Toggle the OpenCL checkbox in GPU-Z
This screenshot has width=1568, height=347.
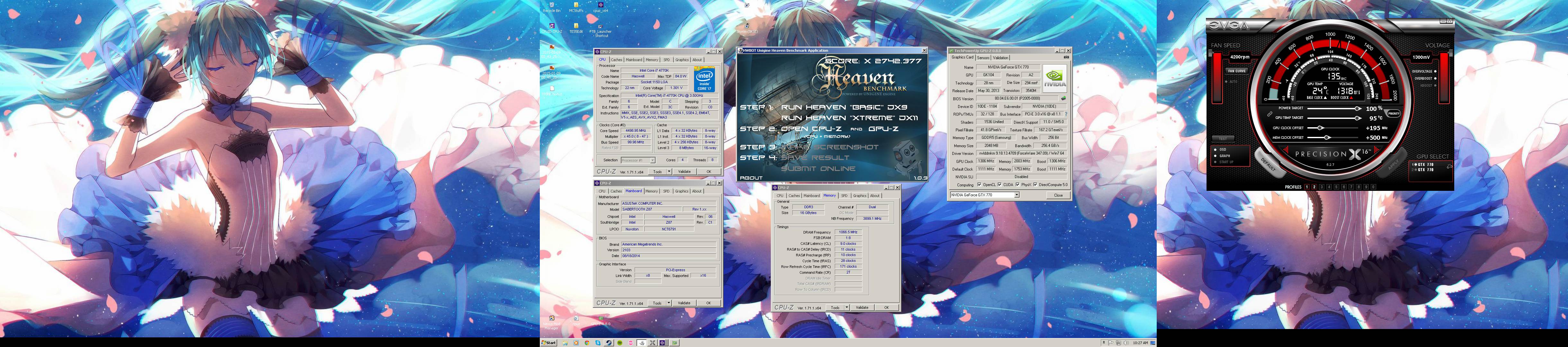pyautogui.click(x=979, y=184)
